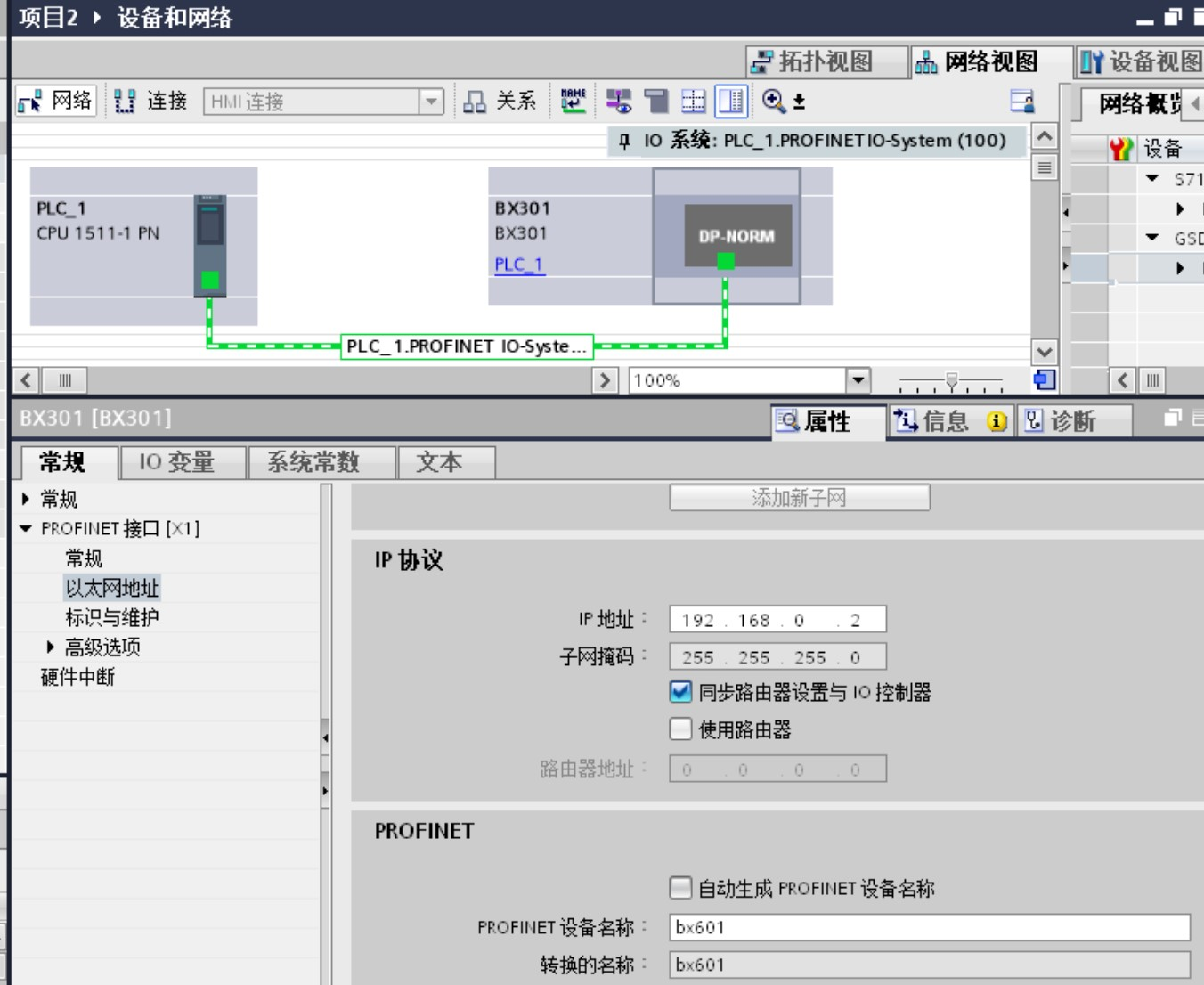Collapse the GSD row in network overview

(1152, 238)
